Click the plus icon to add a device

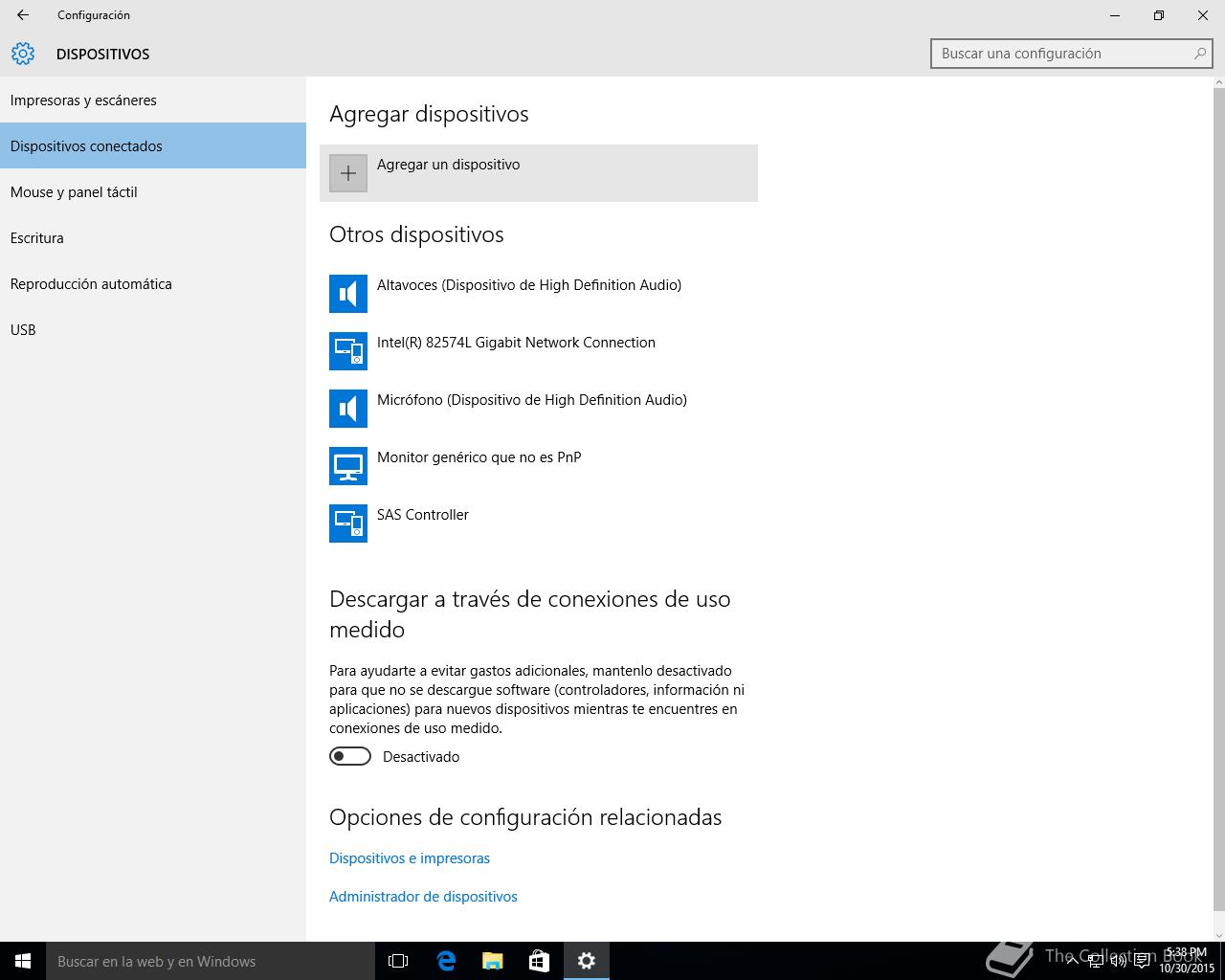tap(348, 173)
